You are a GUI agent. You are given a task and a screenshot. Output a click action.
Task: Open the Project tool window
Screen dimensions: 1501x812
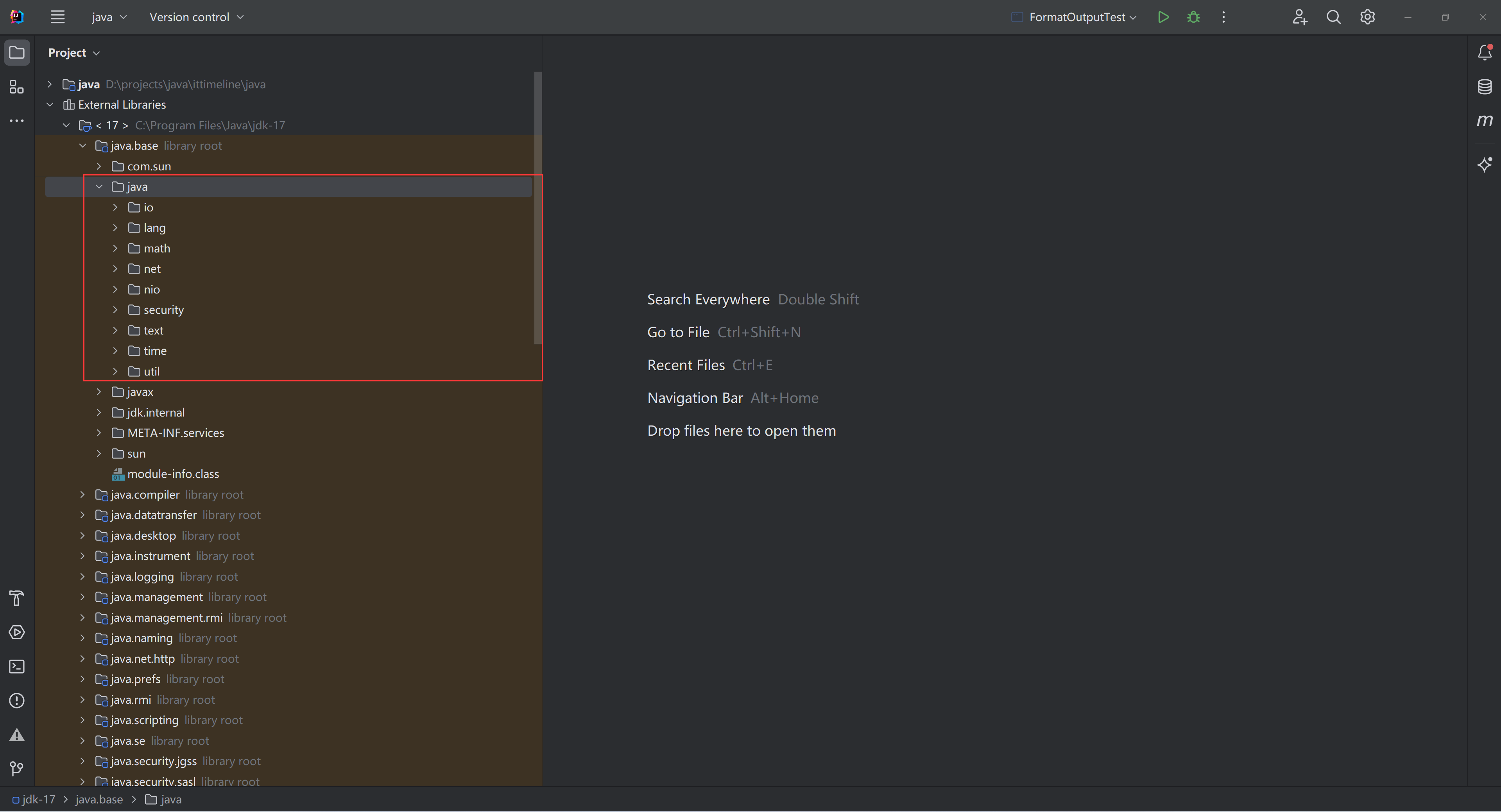click(17, 53)
